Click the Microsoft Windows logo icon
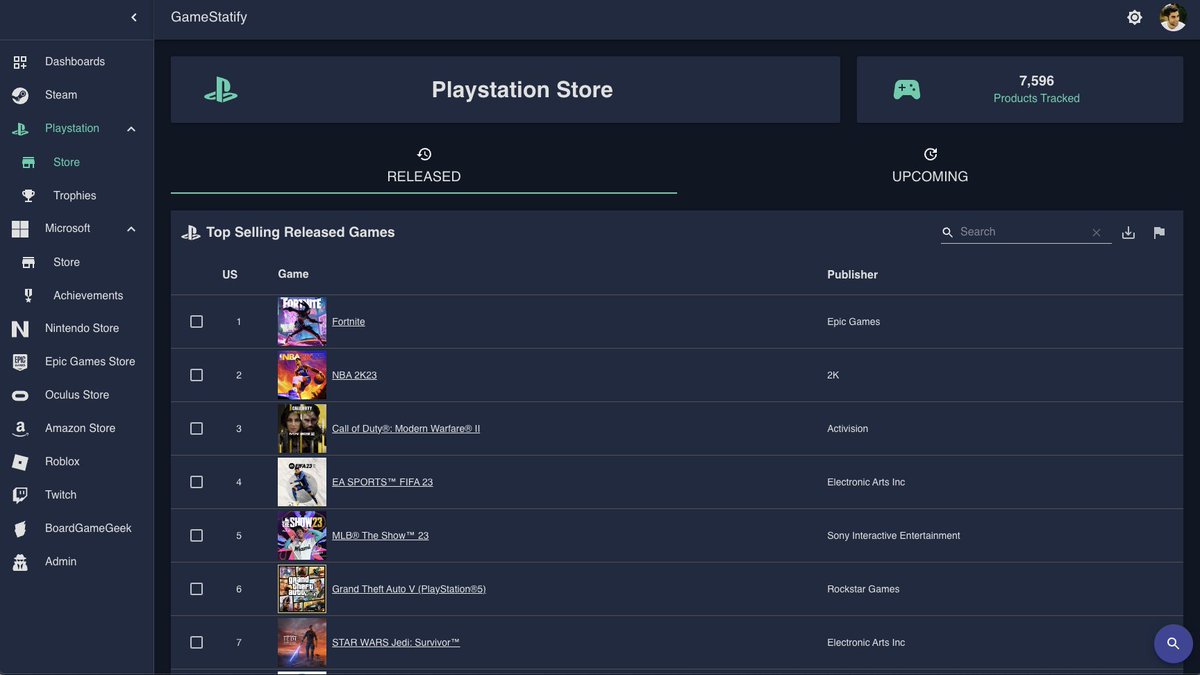Image resolution: width=1200 pixels, height=675 pixels. point(20,229)
